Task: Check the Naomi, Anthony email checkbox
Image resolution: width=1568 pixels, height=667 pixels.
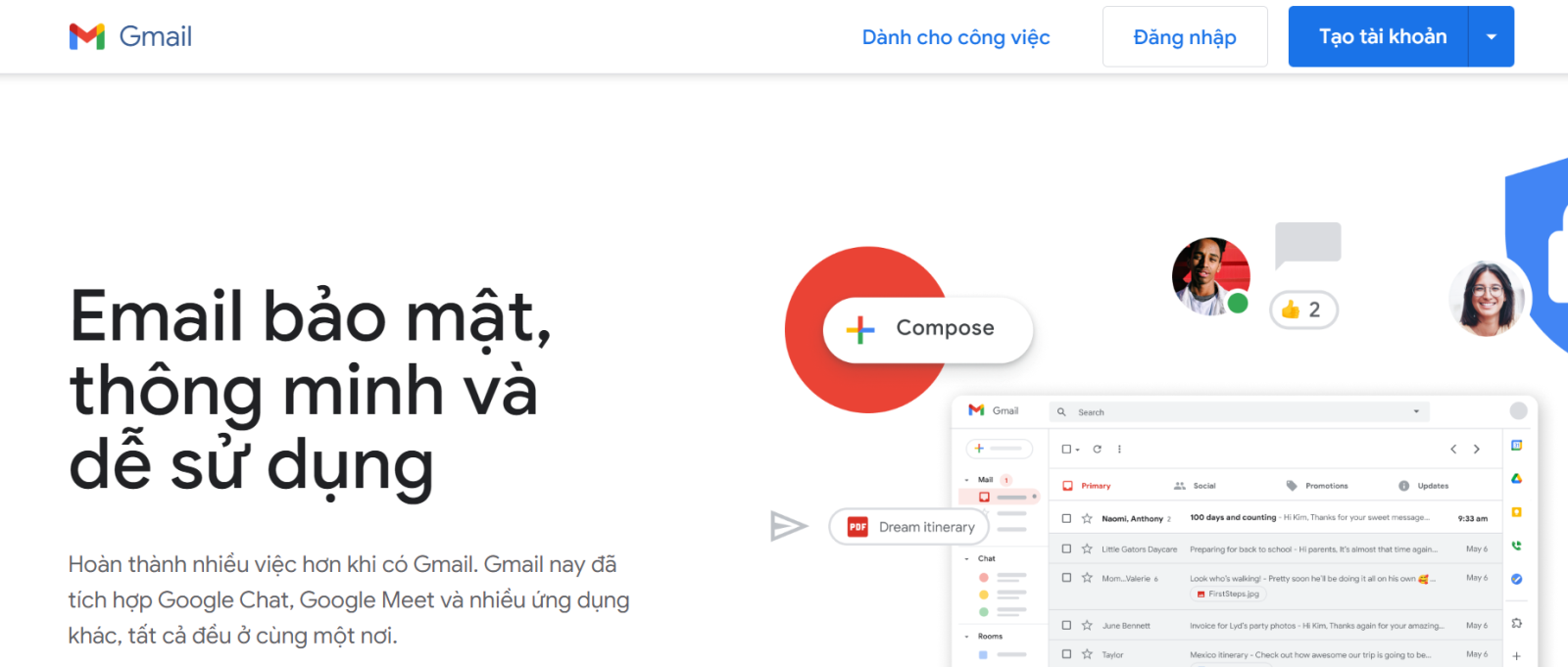Action: (x=1066, y=518)
